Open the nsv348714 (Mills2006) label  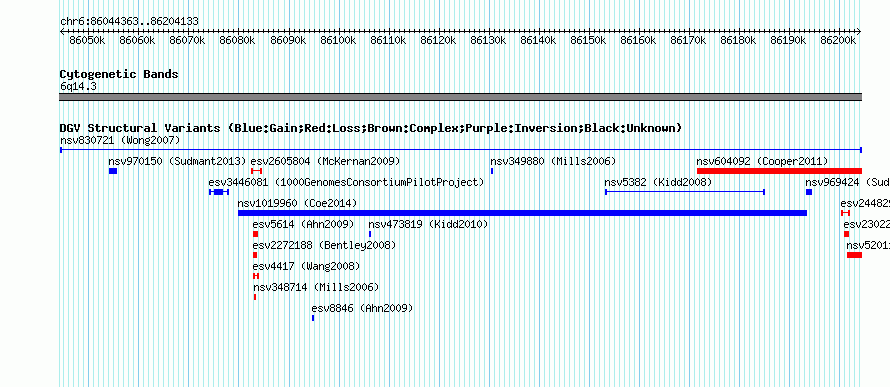(316, 287)
